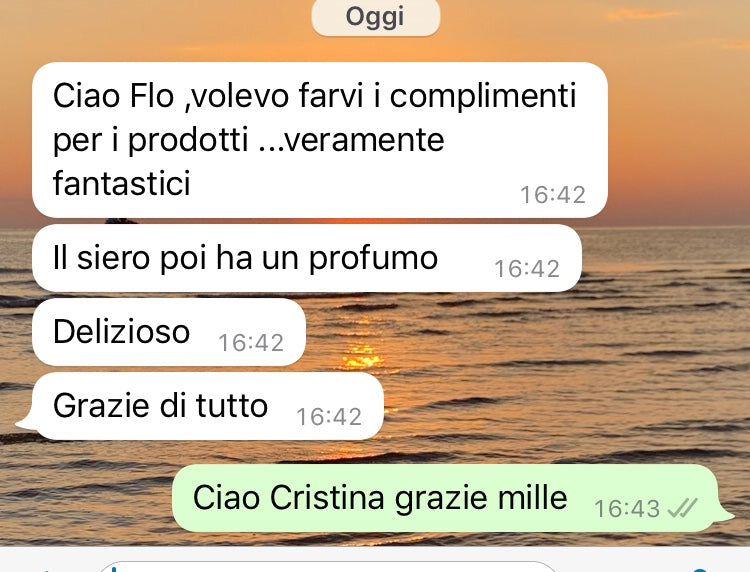This screenshot has width=750, height=572.
Task: Tap the Delizioso message bubble
Action: [x=169, y=332]
